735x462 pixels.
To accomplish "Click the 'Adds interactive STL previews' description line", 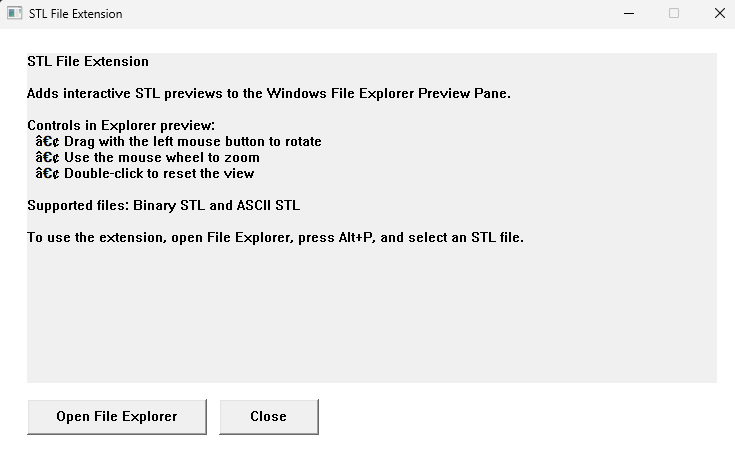I will pos(269,93).
